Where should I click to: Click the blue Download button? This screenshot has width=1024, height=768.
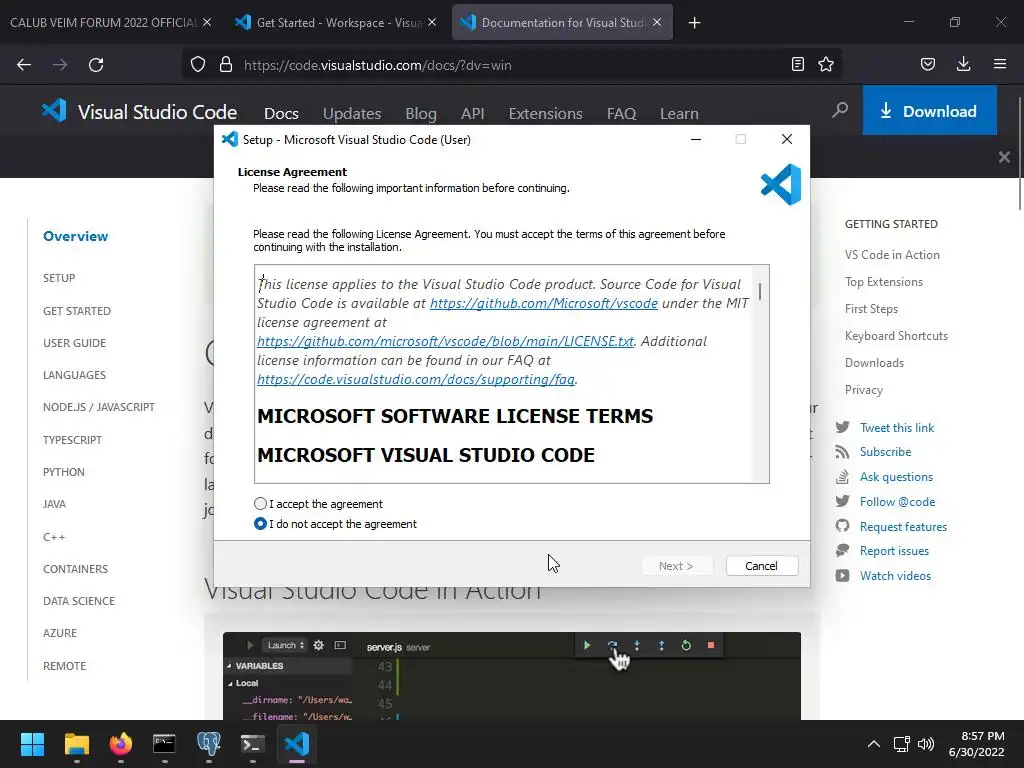click(x=929, y=110)
